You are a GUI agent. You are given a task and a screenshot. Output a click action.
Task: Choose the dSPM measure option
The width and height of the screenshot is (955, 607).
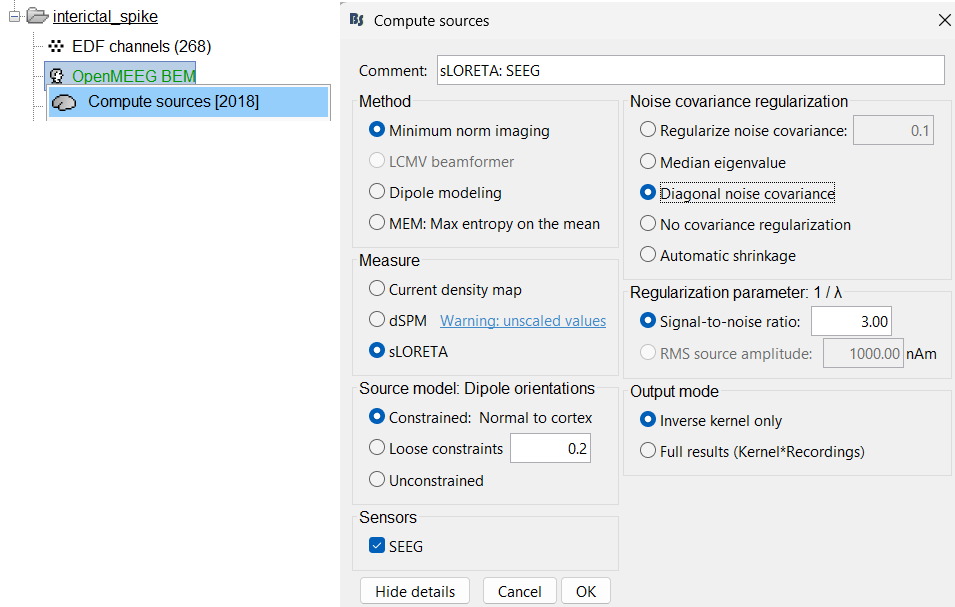coord(377,321)
